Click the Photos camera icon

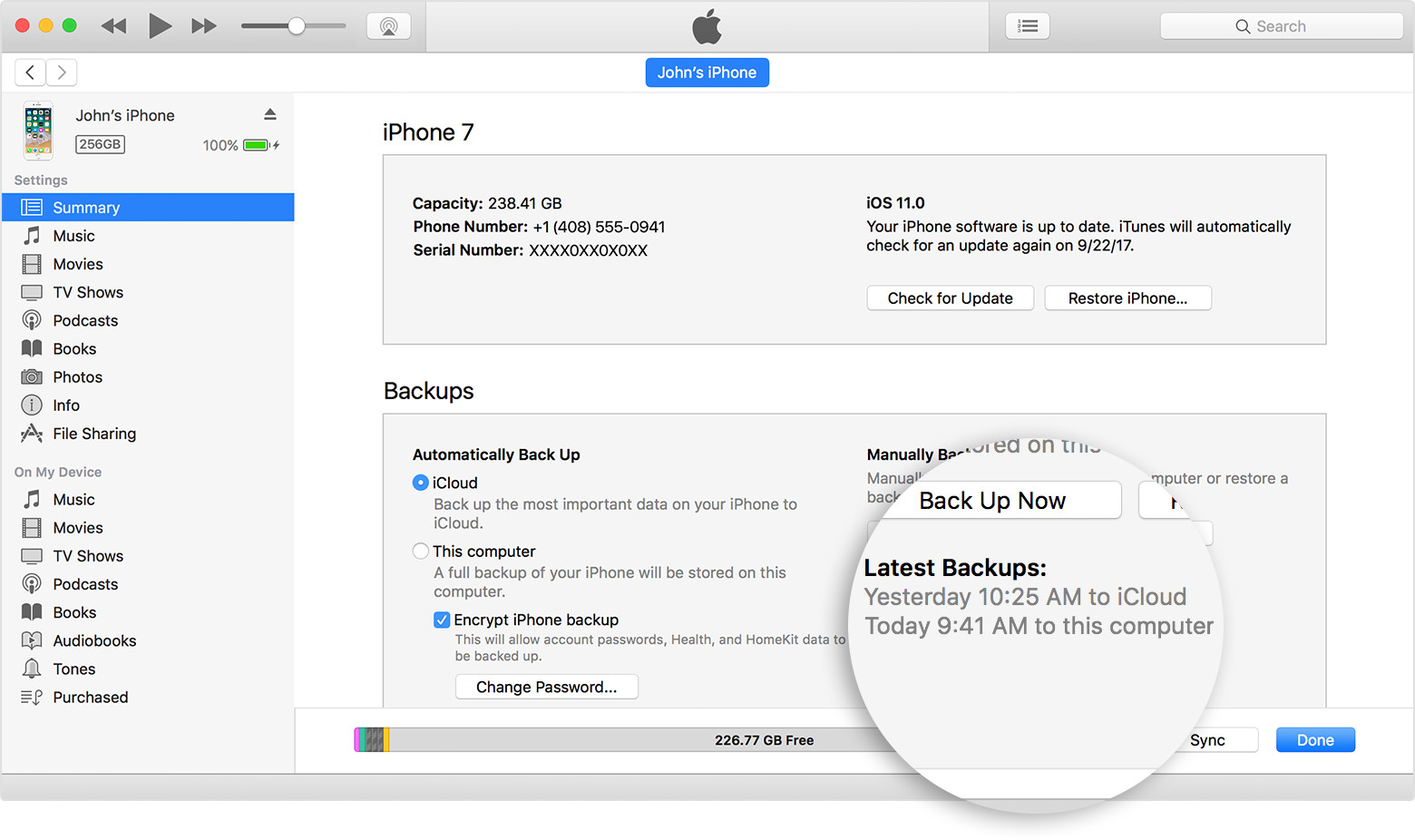pos(32,376)
